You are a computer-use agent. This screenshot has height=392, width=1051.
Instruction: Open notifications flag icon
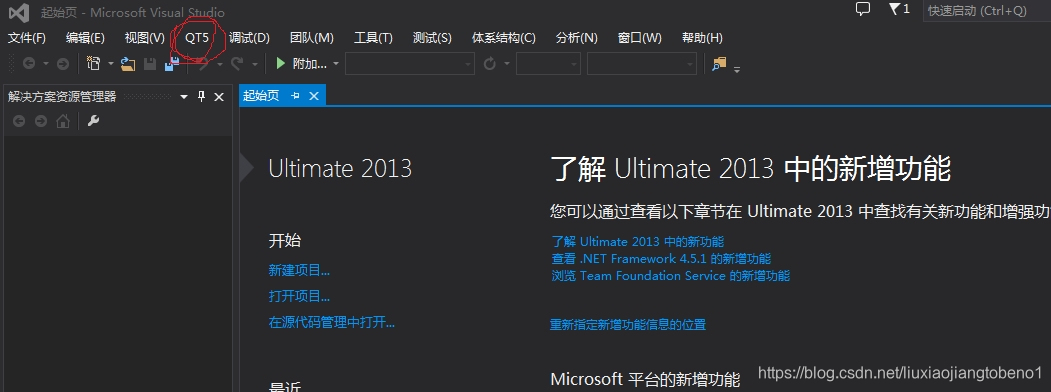coord(895,9)
